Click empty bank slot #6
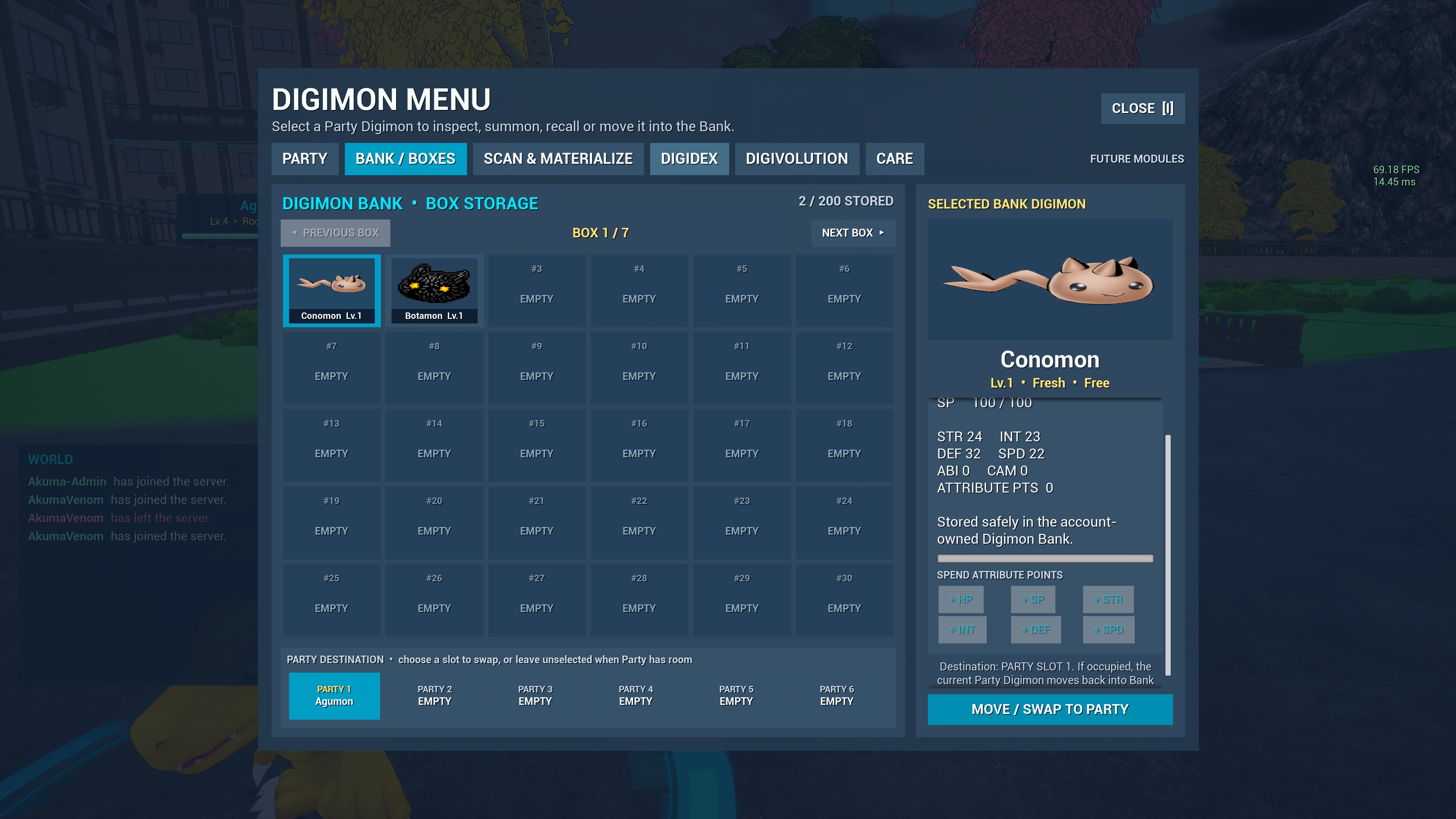Viewport: 1456px width, 819px height. 844,290
